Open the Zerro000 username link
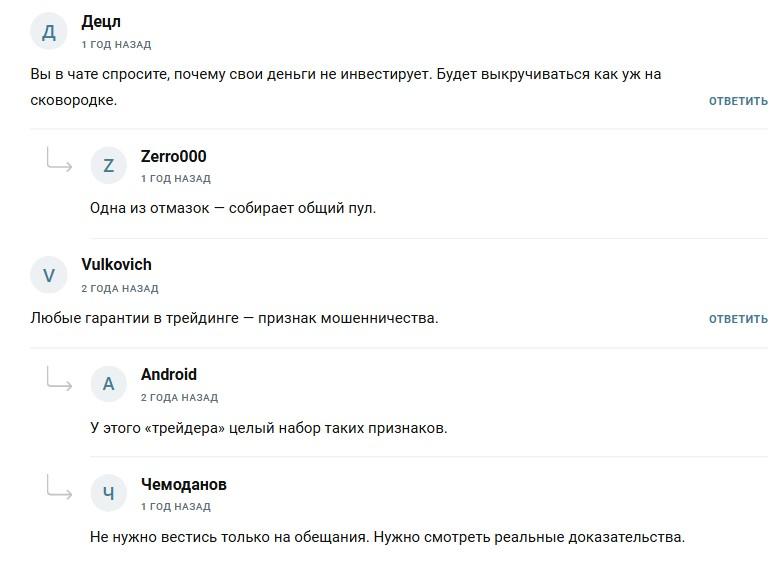The width and height of the screenshot is (777, 563). pyautogui.click(x=174, y=156)
